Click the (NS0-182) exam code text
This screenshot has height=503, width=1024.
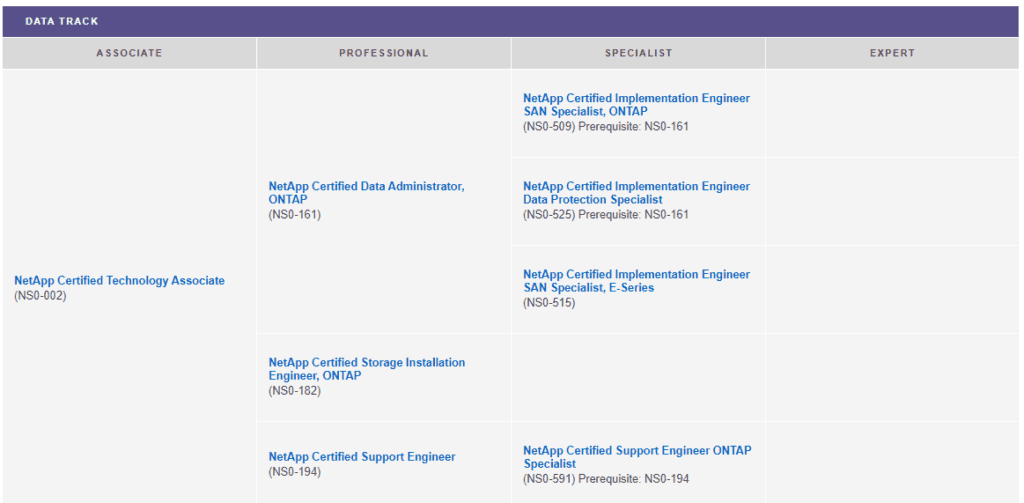[294, 391]
